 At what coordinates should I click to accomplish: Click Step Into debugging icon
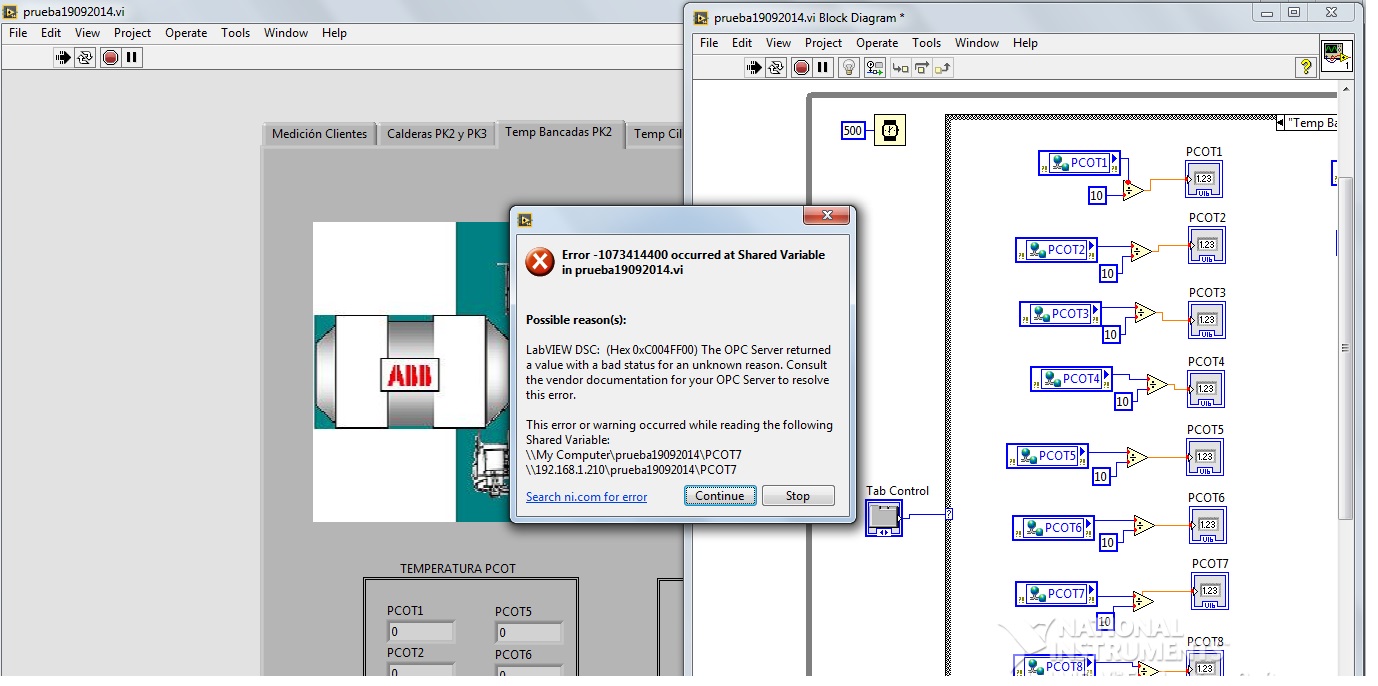900,67
